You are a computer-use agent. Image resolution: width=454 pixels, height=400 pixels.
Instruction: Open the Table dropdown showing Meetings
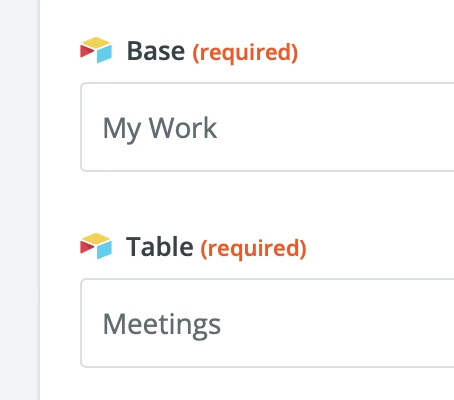point(267,323)
